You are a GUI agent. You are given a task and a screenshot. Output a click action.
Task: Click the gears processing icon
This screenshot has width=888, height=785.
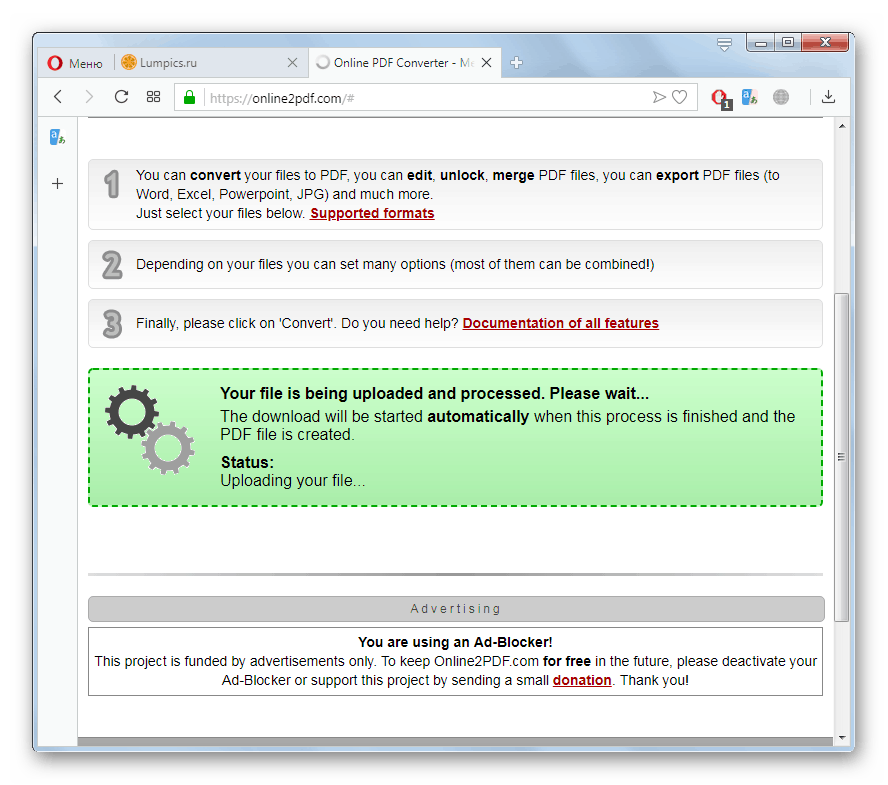[150, 429]
